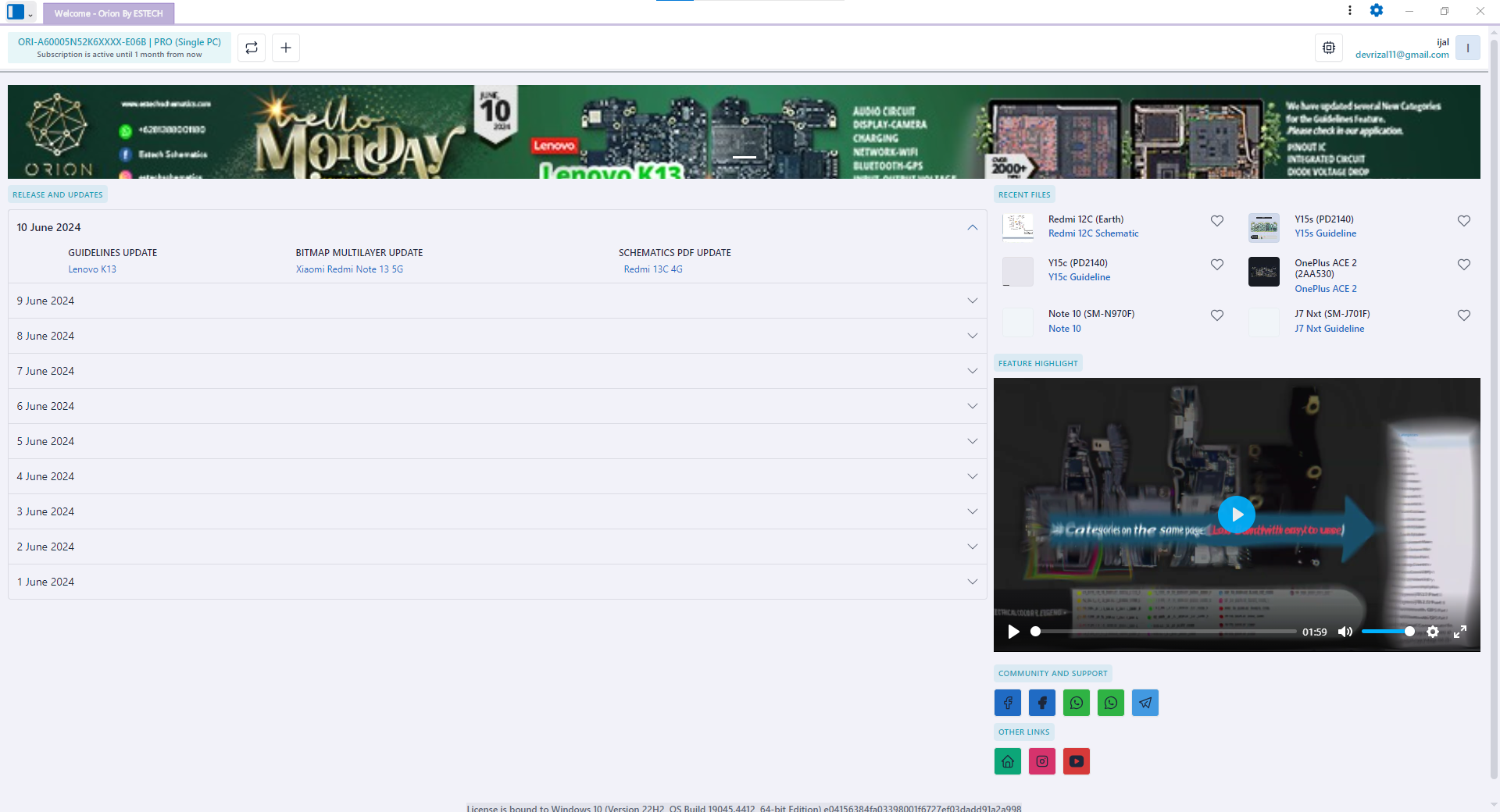Open the three-dot menu in the title bar

[x=1350, y=10]
